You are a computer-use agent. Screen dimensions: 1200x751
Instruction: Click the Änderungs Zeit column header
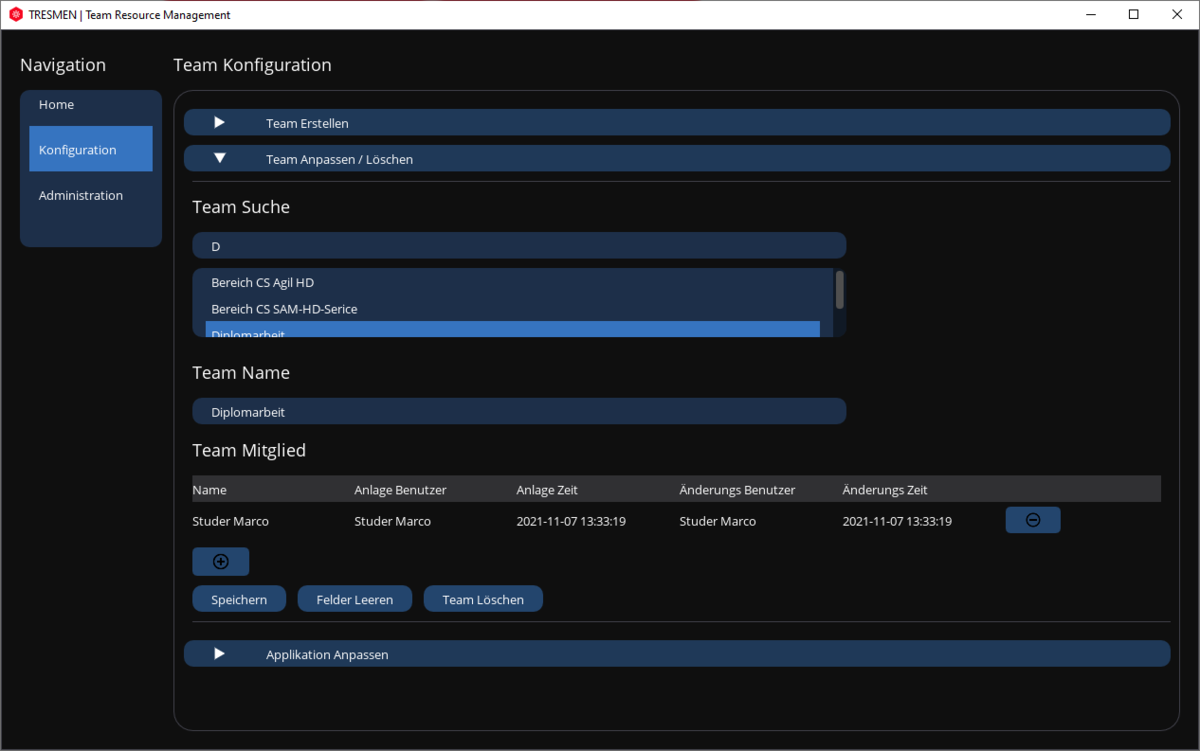(885, 490)
